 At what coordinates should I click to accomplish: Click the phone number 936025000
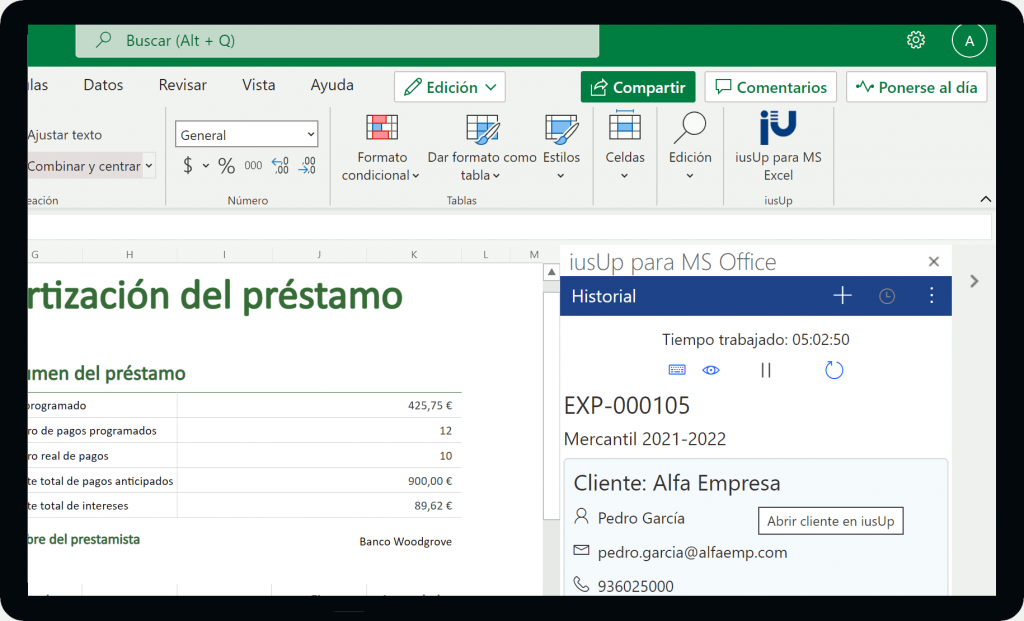pos(635,586)
